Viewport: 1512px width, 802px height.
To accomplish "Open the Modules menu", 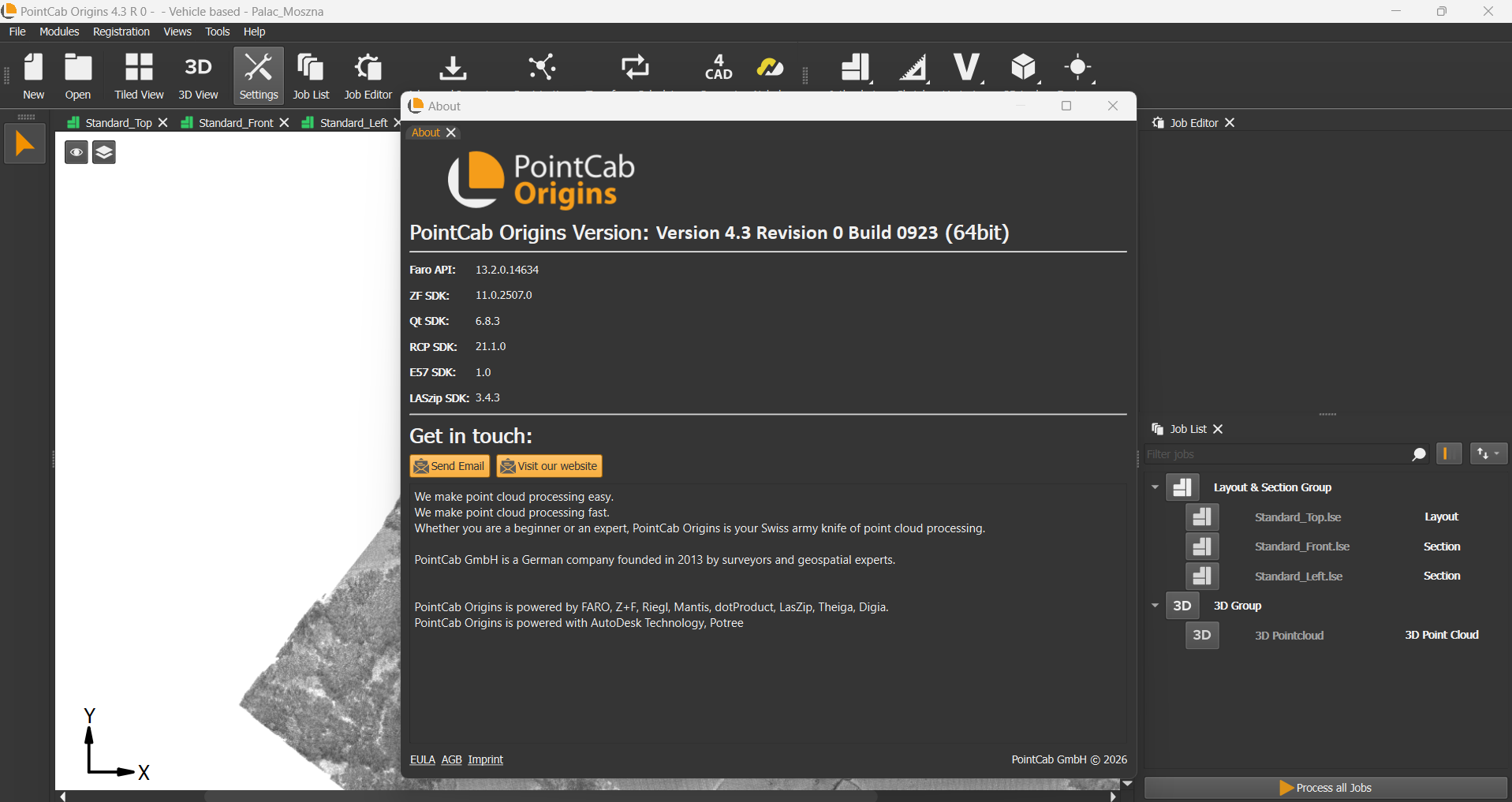I will [59, 32].
